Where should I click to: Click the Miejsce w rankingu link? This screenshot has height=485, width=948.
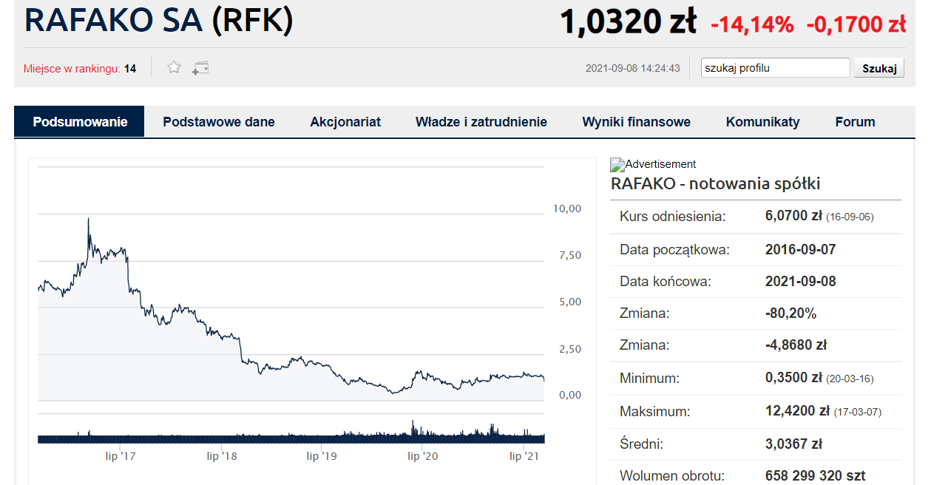pos(71,68)
